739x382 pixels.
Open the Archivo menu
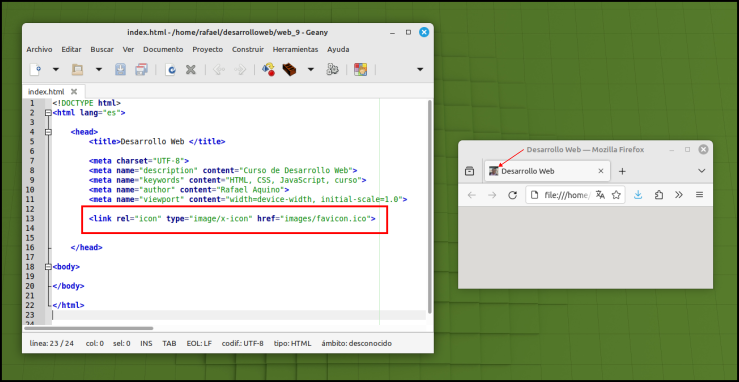39,49
